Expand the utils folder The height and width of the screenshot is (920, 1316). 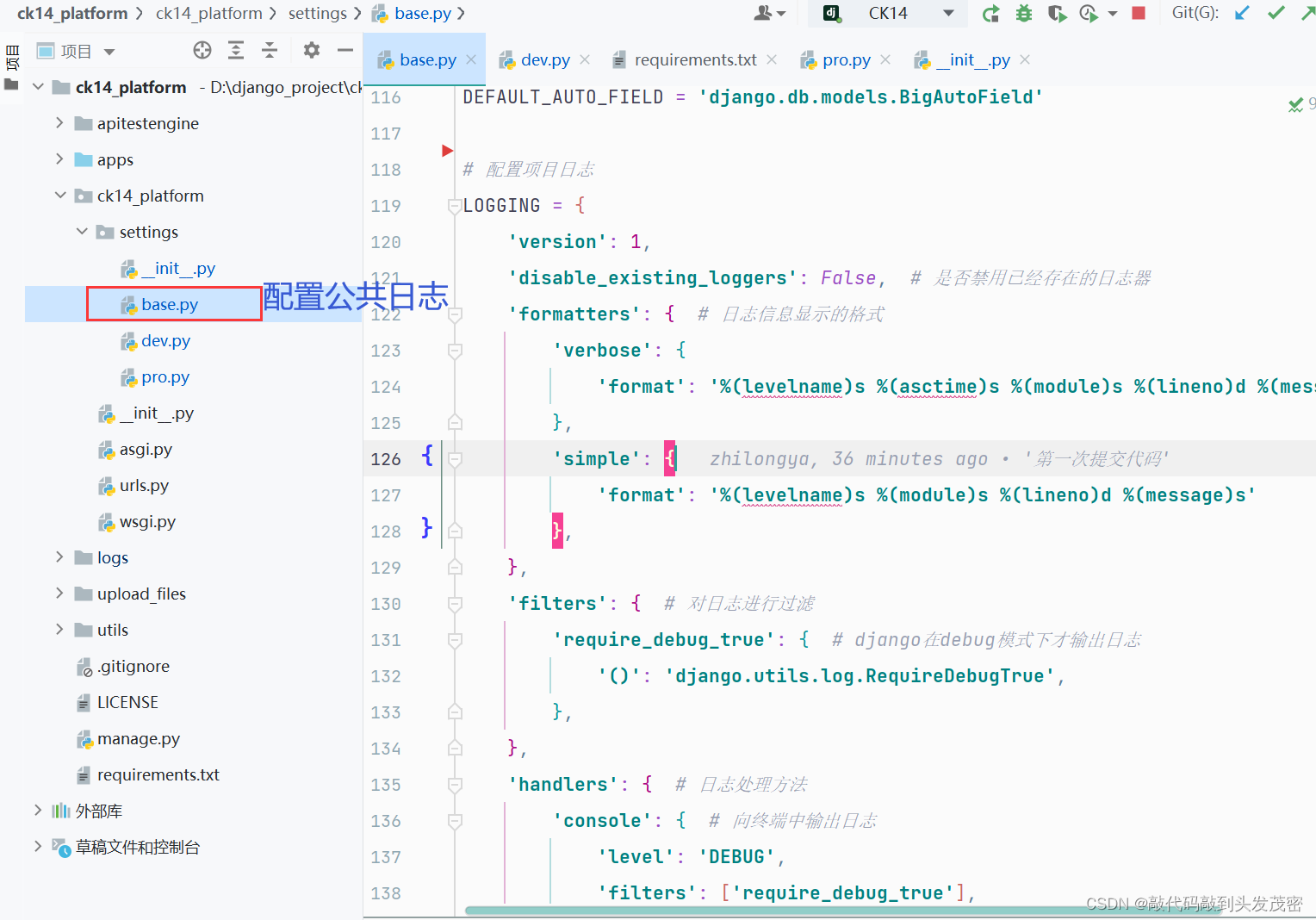(59, 630)
